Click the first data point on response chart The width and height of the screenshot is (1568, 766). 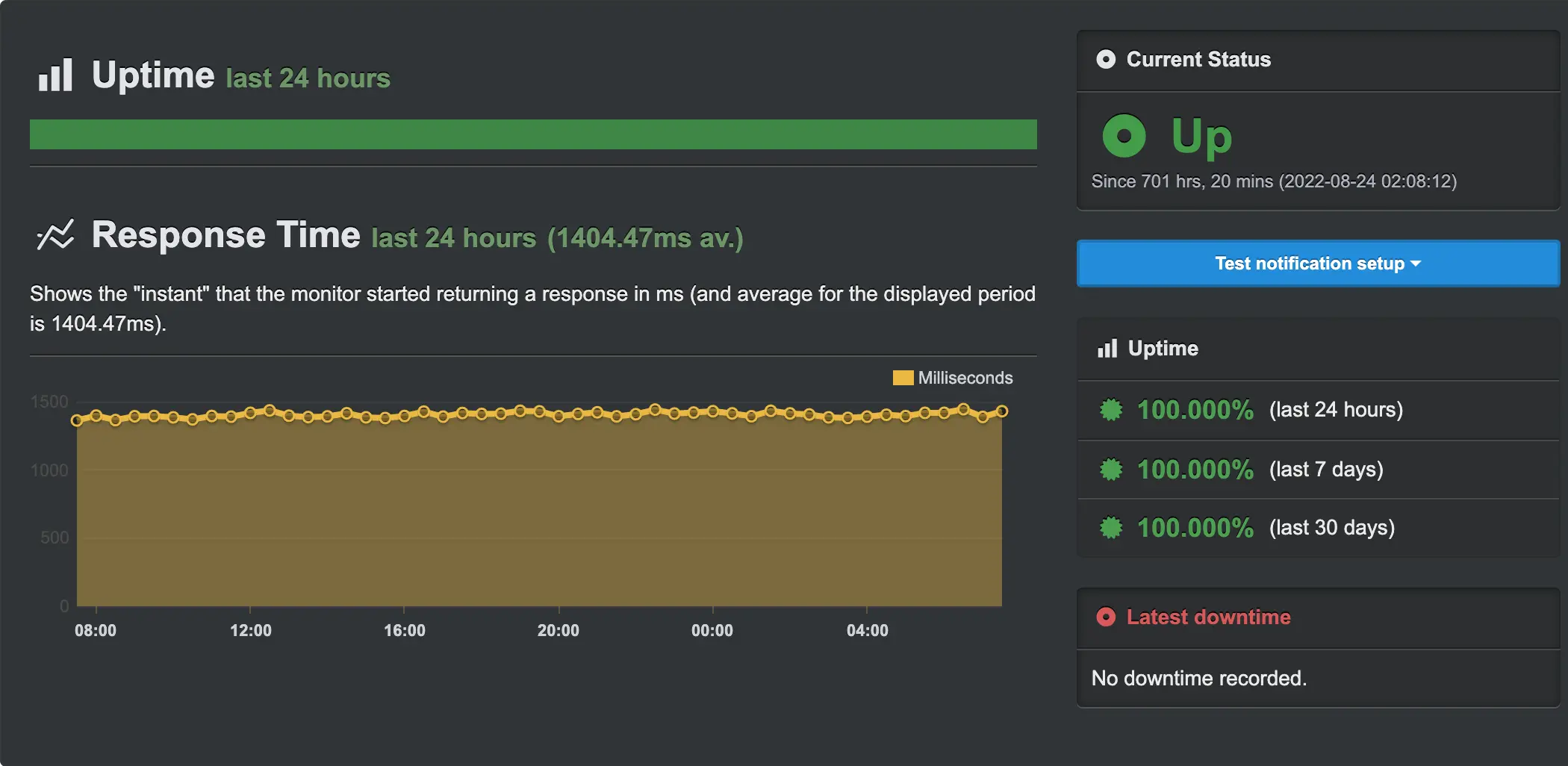click(77, 420)
